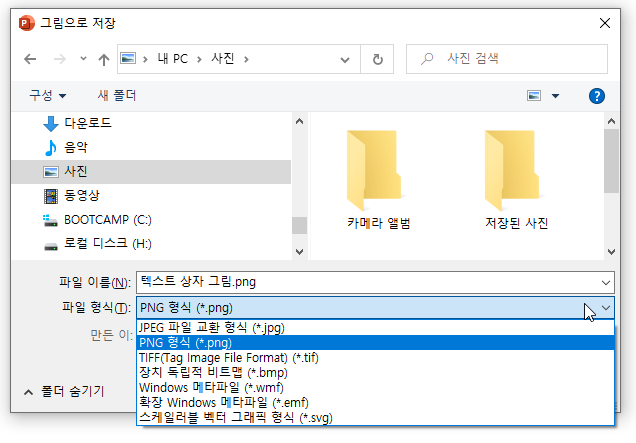Viewport: 636px width, 443px height.
Task: Select 로컬 디스크 (H:) drive
Action: point(107,243)
